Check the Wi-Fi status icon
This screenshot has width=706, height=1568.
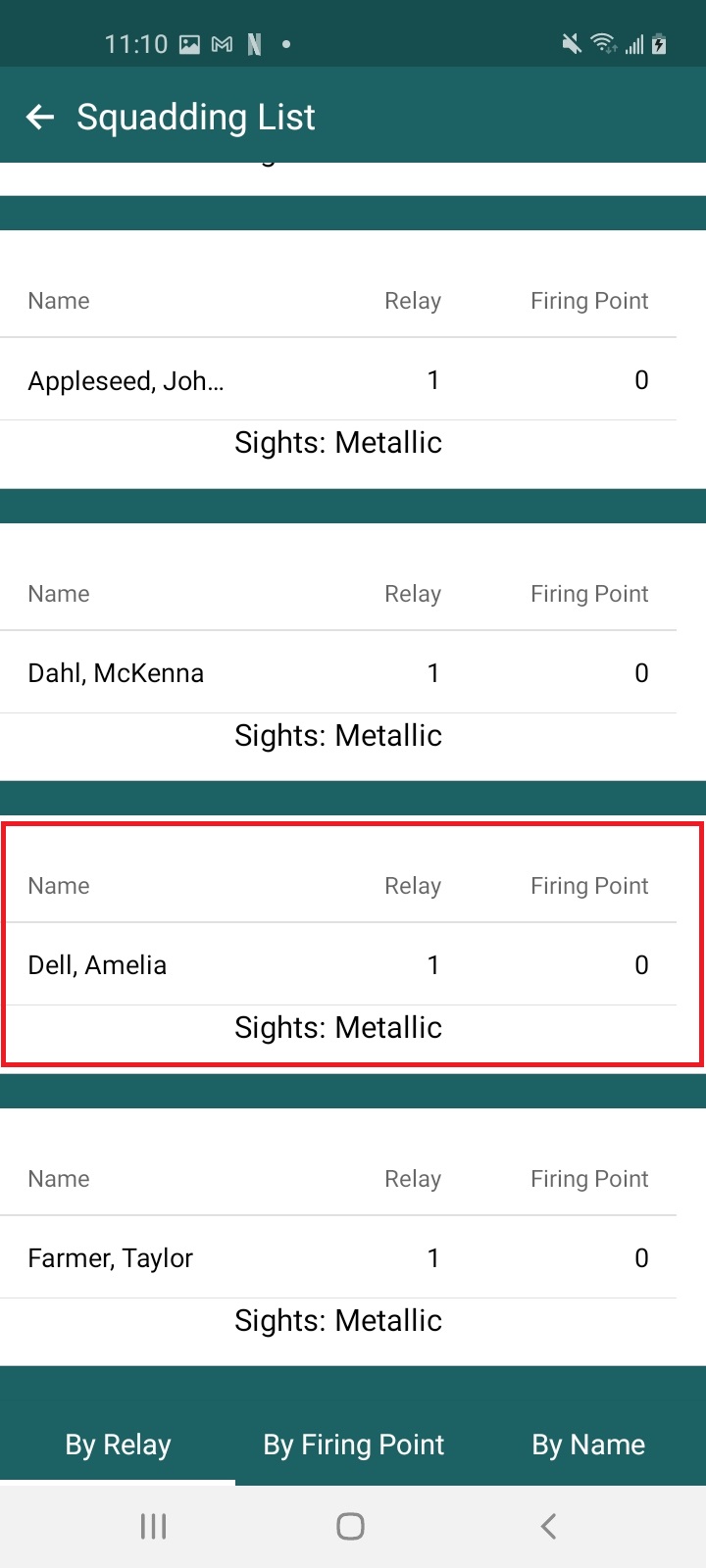603,43
